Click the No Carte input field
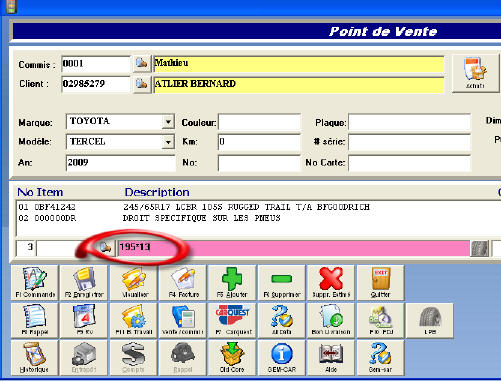 [410, 163]
